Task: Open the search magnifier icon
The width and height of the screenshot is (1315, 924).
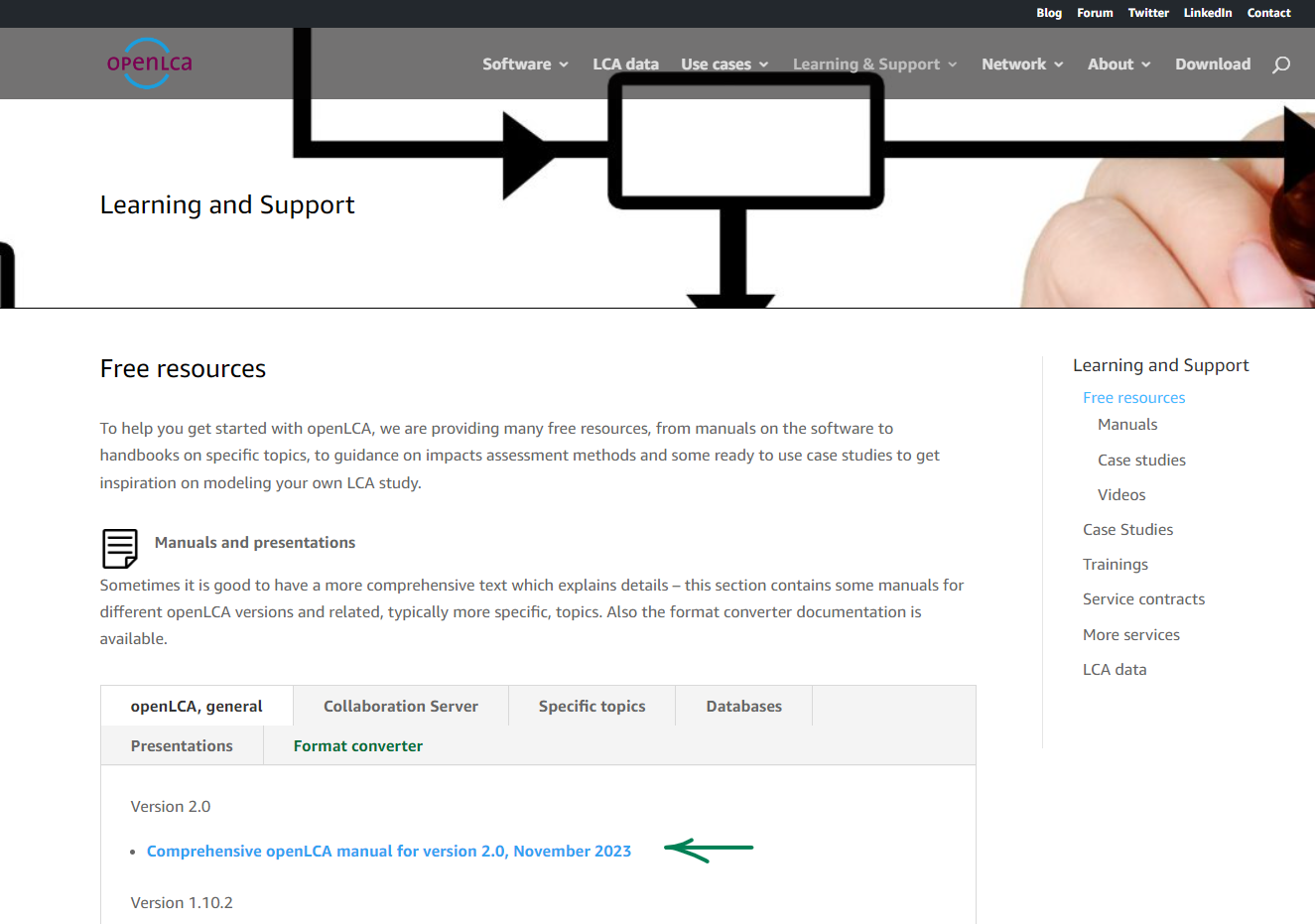Action: coord(1281,65)
